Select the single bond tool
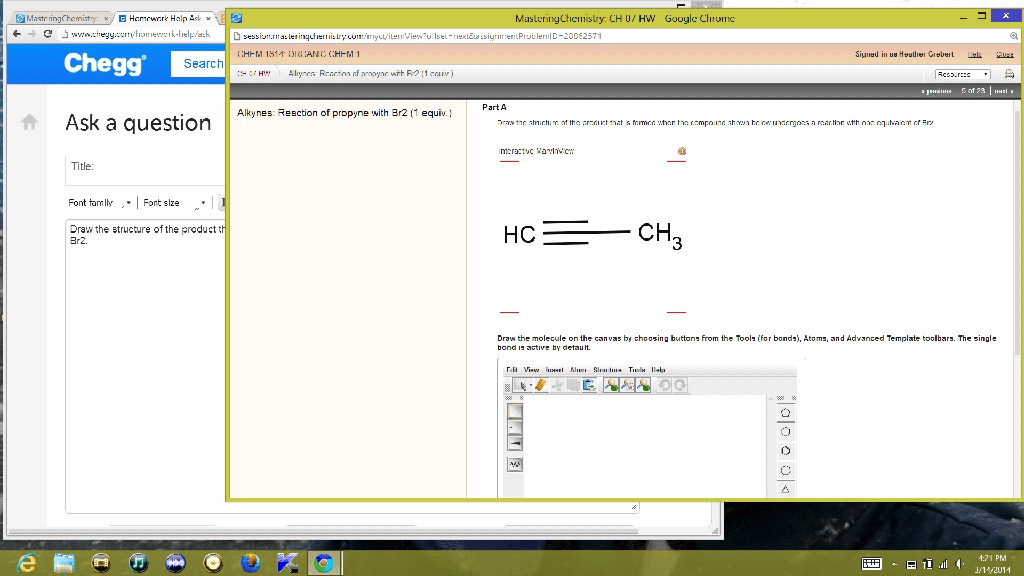 point(514,411)
